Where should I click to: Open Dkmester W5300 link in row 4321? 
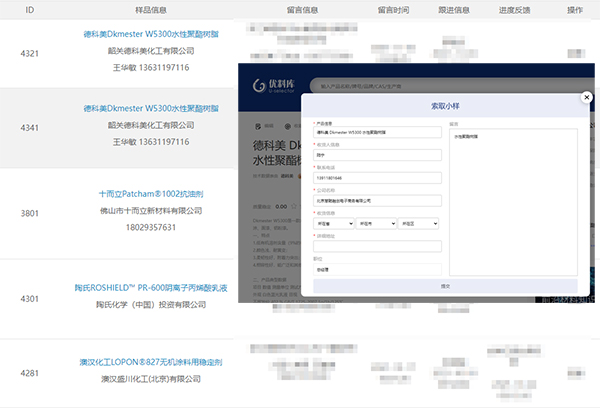tap(151, 34)
